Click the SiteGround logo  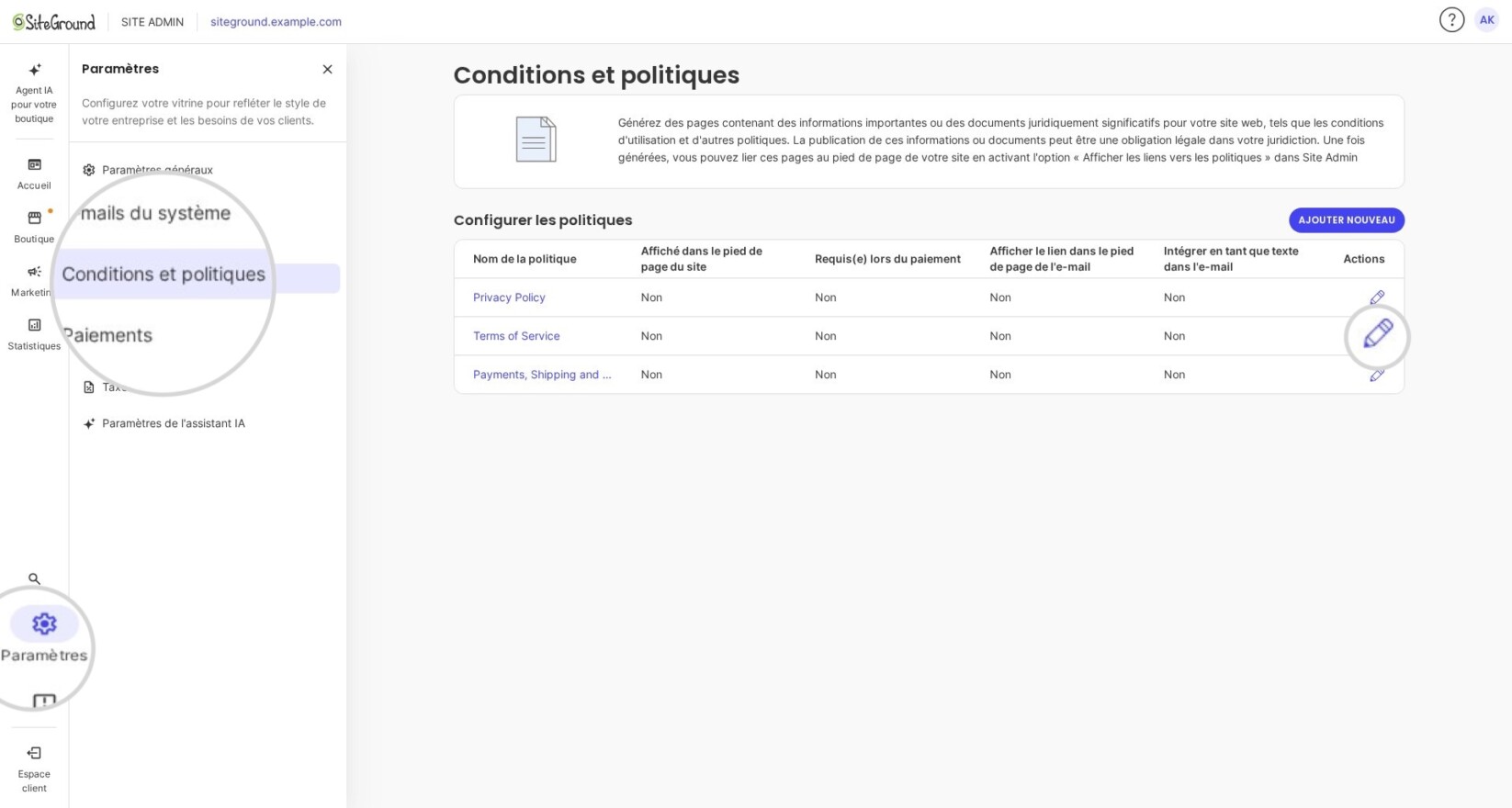click(53, 21)
